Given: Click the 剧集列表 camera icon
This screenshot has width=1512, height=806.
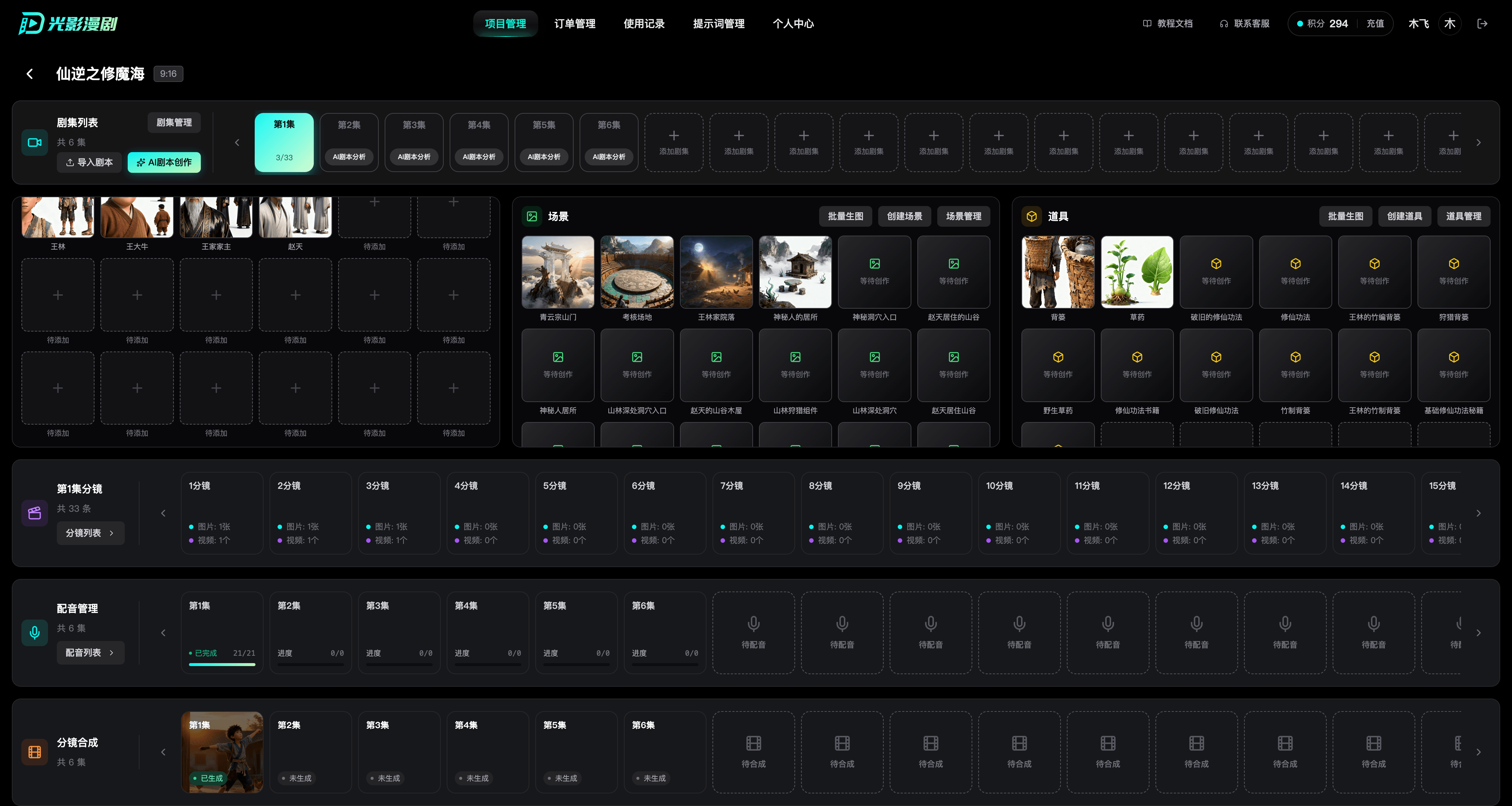Looking at the screenshot, I should tap(35, 143).
